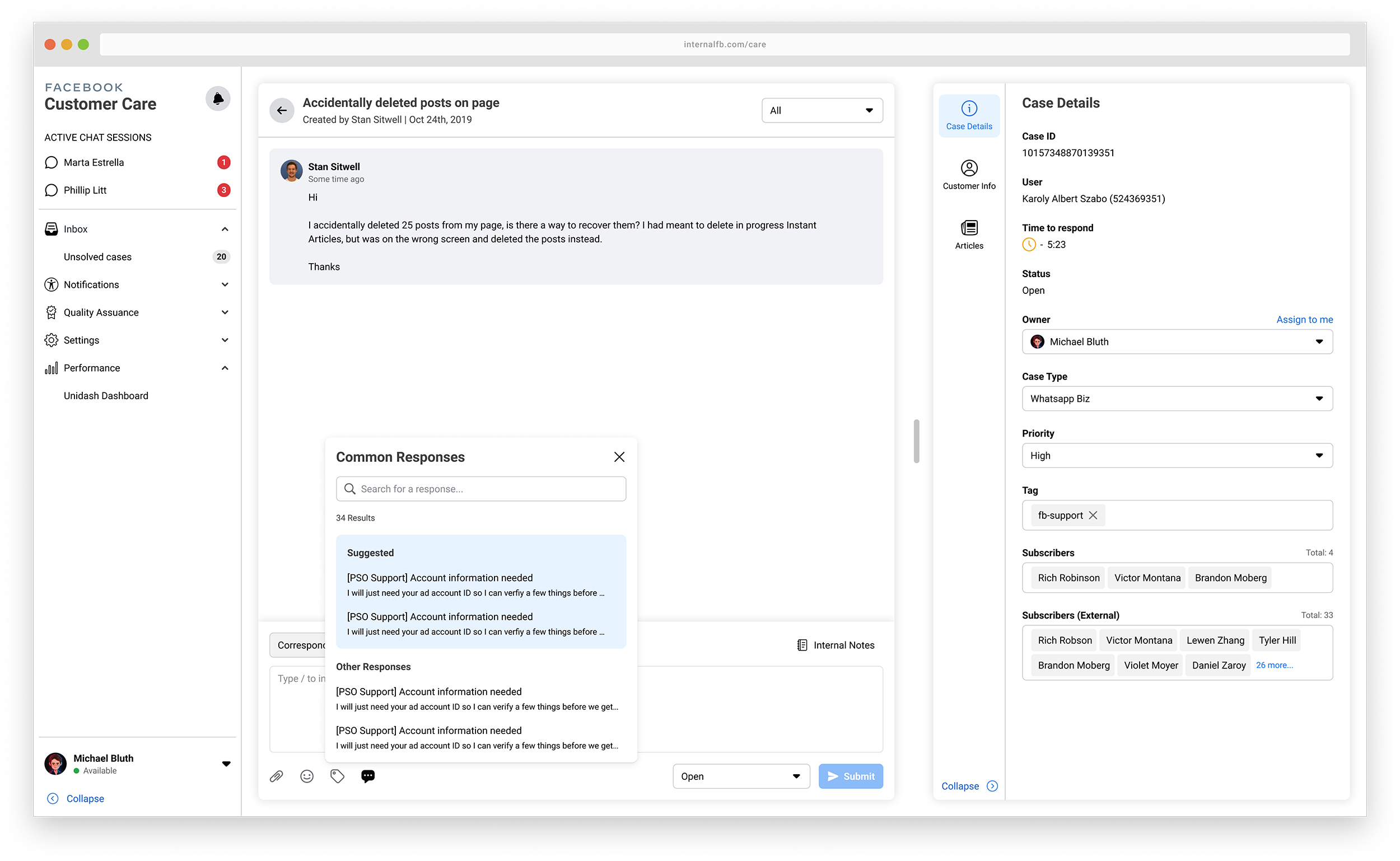Viewport: 1400px width, 861px height.
Task: Open the Case Type Whatsapp Biz dropdown
Action: [1177, 399]
